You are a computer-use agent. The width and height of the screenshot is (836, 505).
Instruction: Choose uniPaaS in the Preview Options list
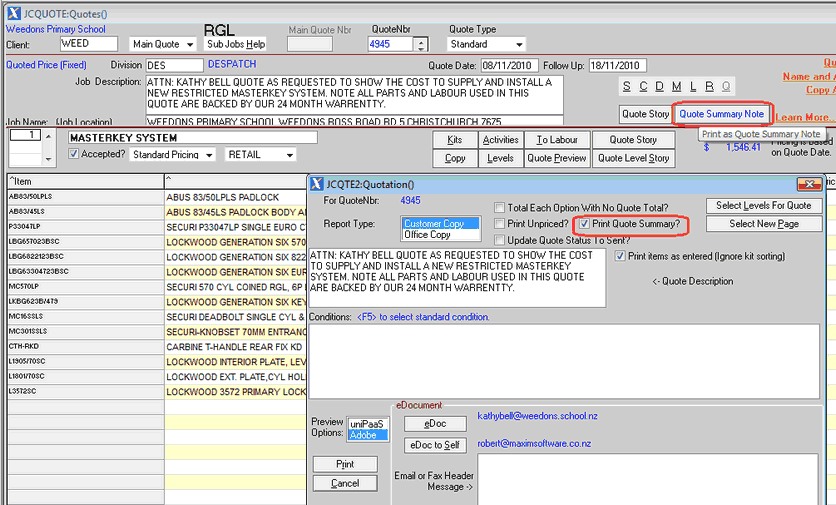point(367,424)
